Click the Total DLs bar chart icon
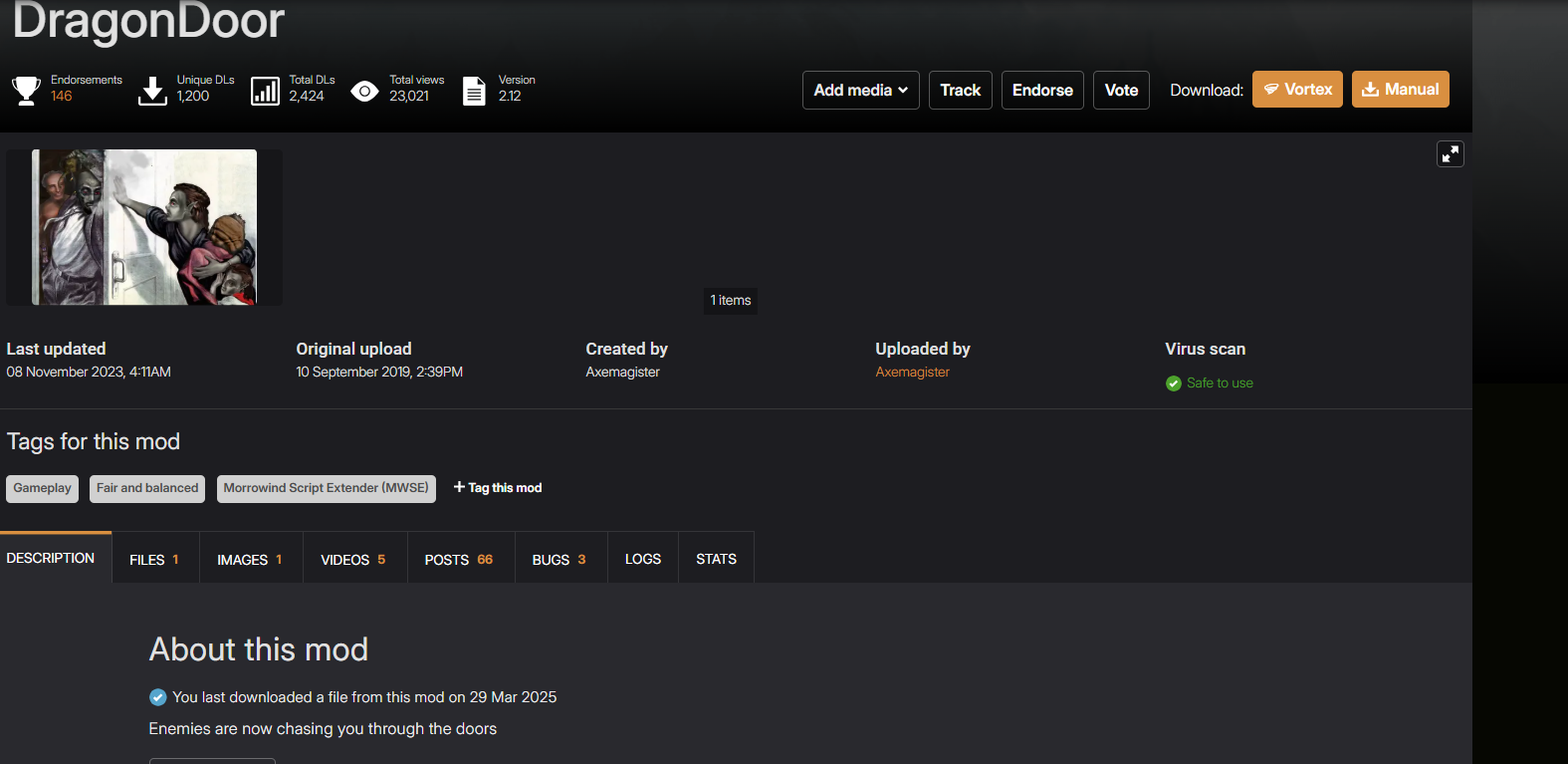This screenshot has height=764, width=1568. click(x=265, y=91)
